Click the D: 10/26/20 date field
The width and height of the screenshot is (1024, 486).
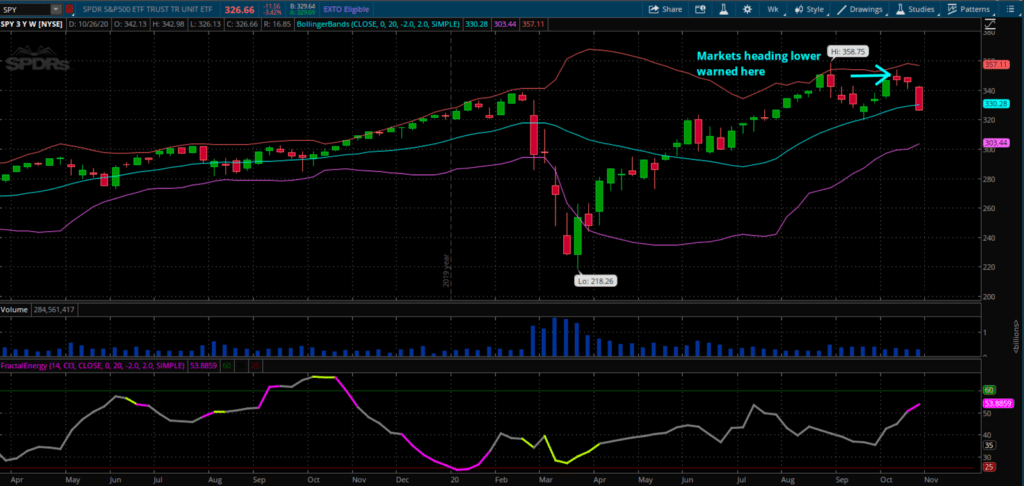90,24
